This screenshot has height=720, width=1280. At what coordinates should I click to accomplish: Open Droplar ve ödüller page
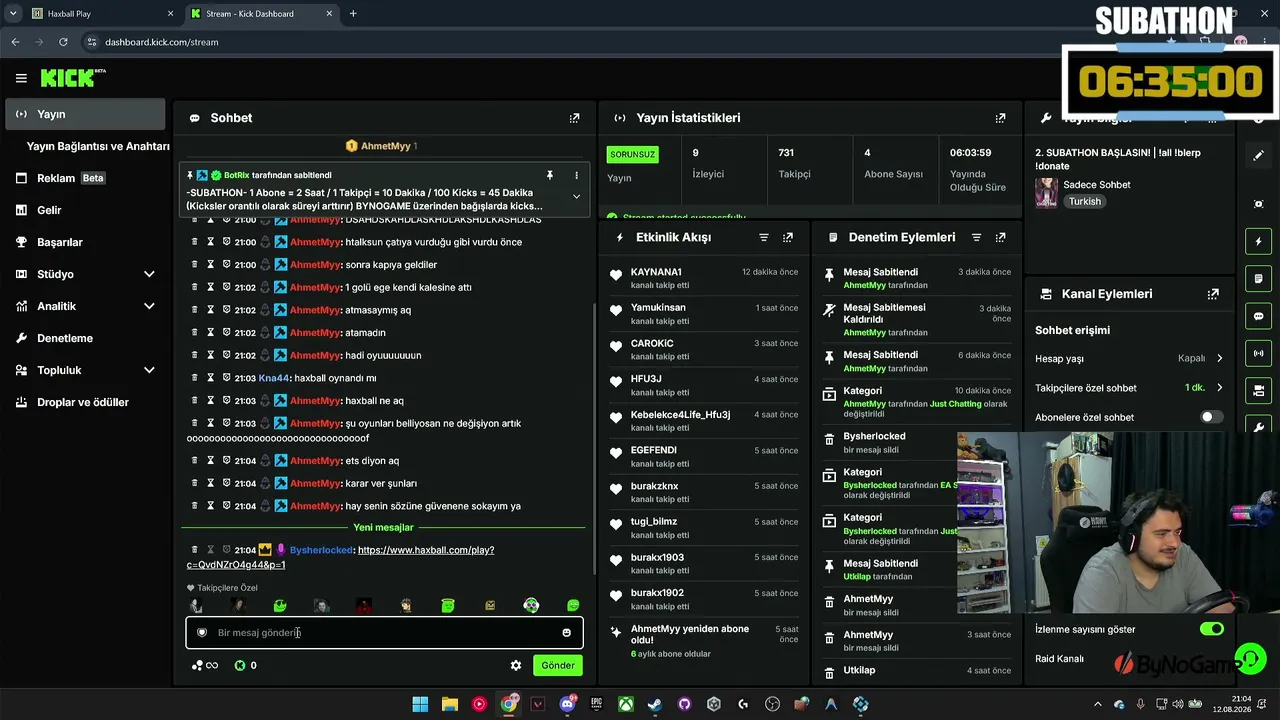85,402
